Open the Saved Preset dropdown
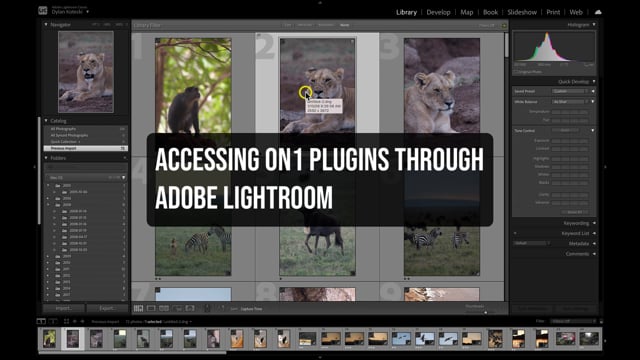640x360 pixels. [x=570, y=91]
